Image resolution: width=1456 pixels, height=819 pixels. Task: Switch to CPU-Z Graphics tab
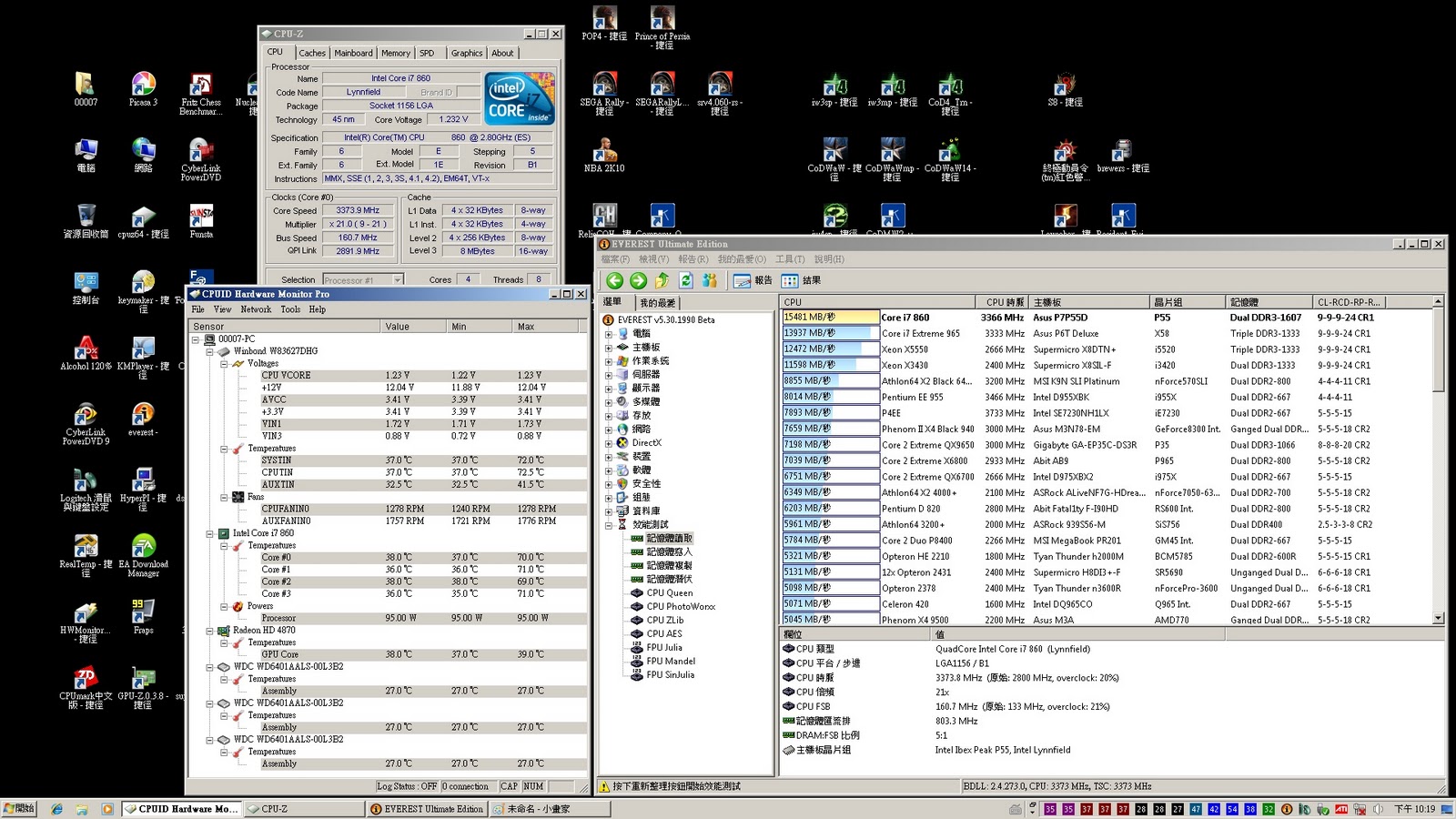467,54
